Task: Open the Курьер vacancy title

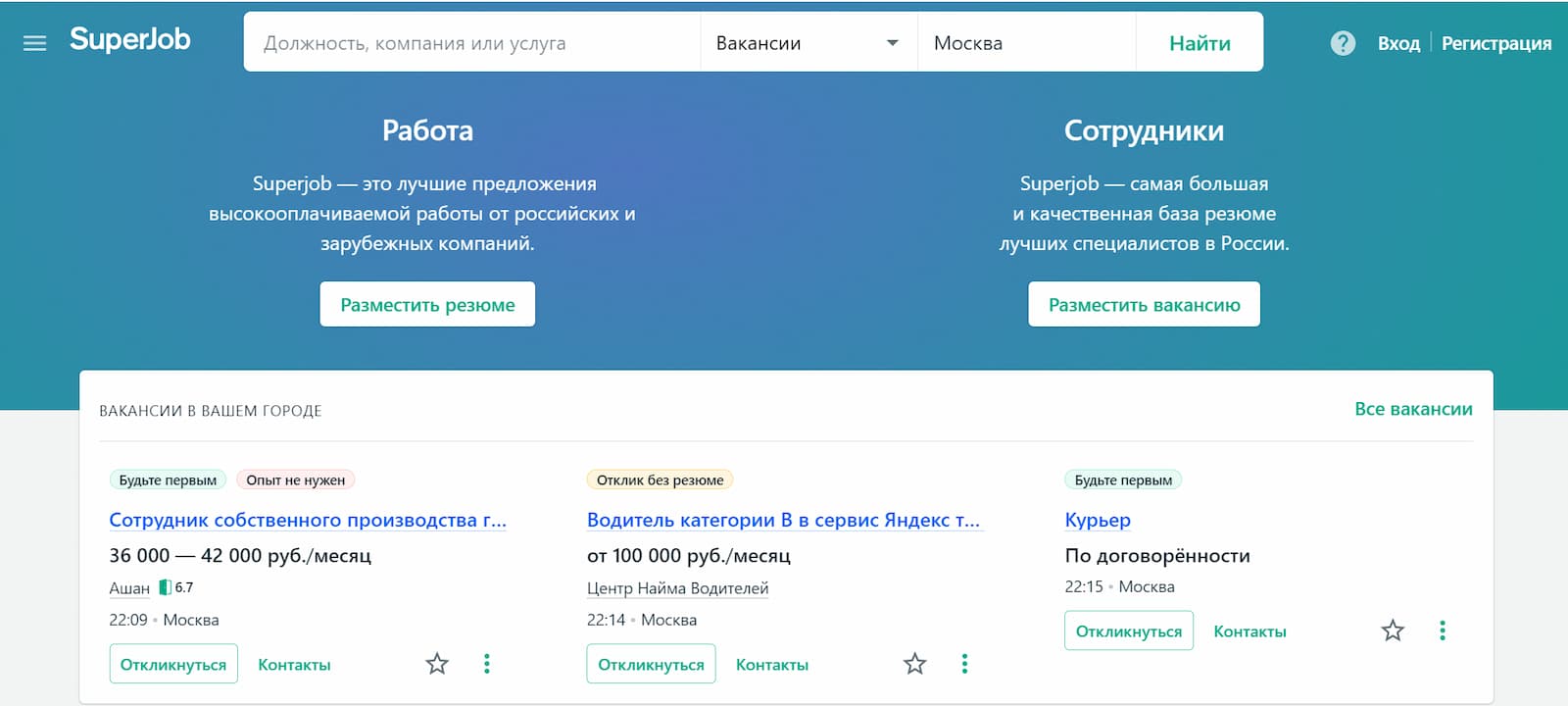Action: [1098, 520]
